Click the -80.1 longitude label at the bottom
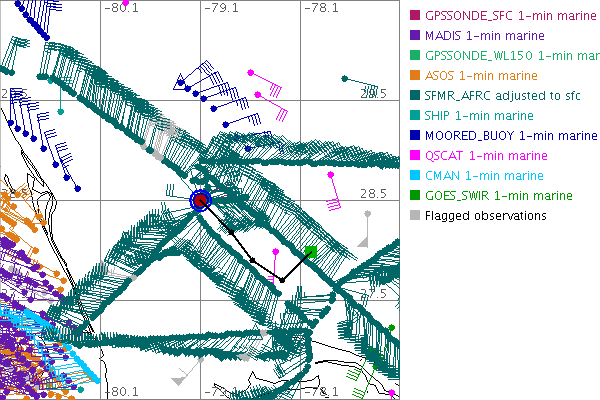This screenshot has height=400, width=600. (x=121, y=392)
